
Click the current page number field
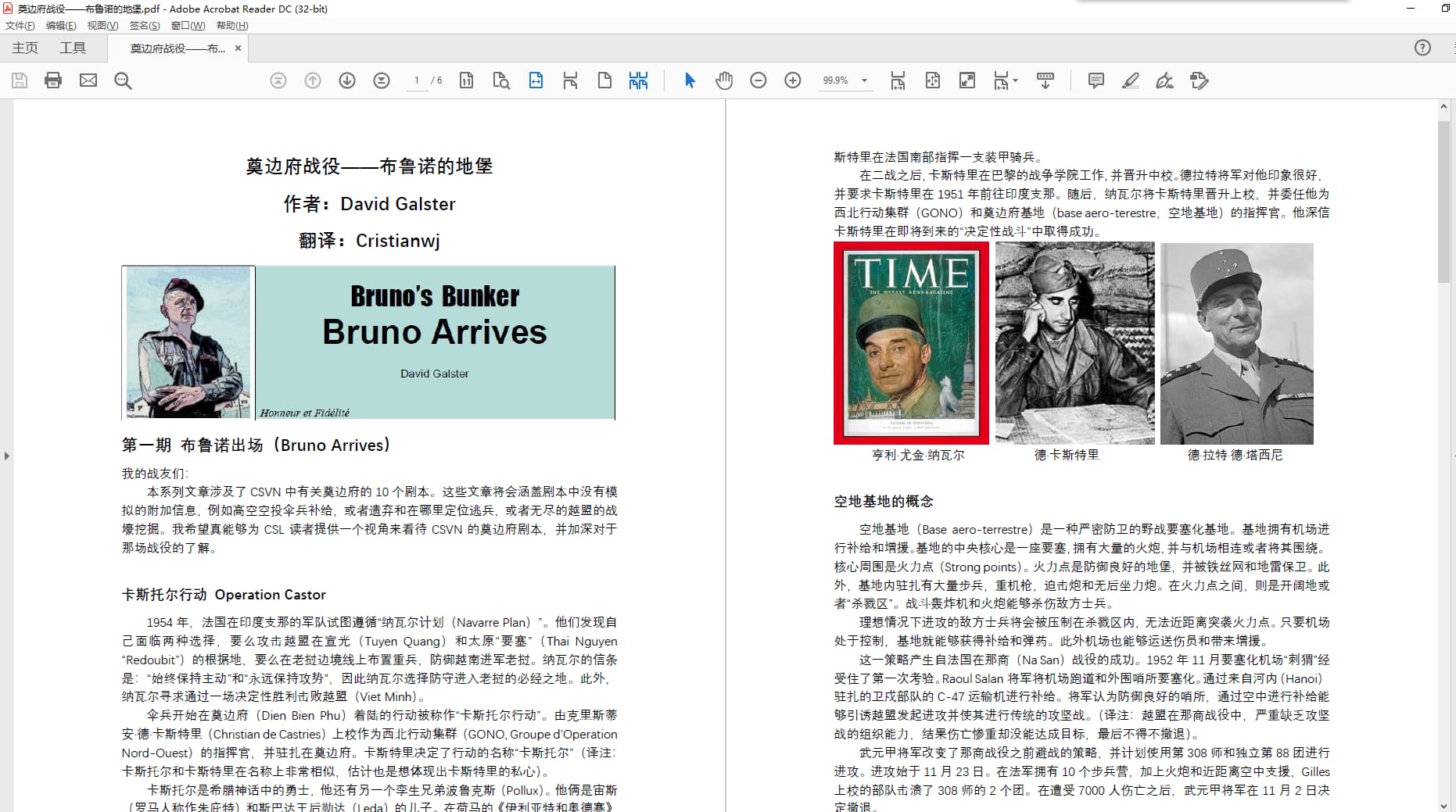coord(417,80)
